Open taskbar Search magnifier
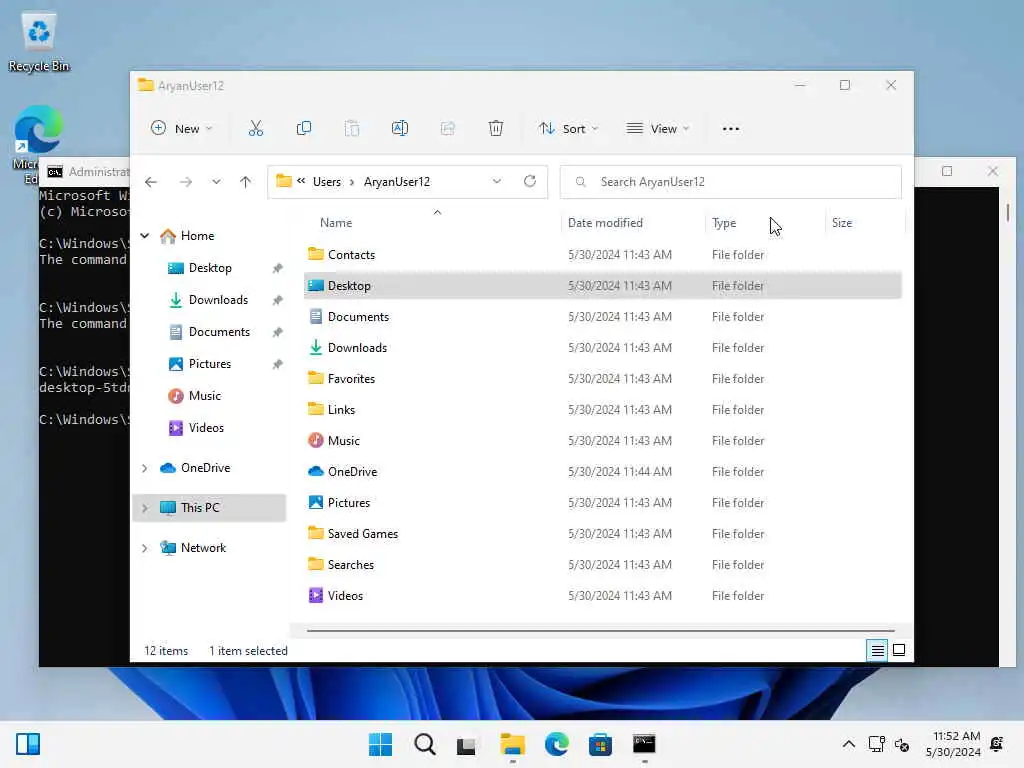Screen dimensions: 1024x768 tap(424, 744)
